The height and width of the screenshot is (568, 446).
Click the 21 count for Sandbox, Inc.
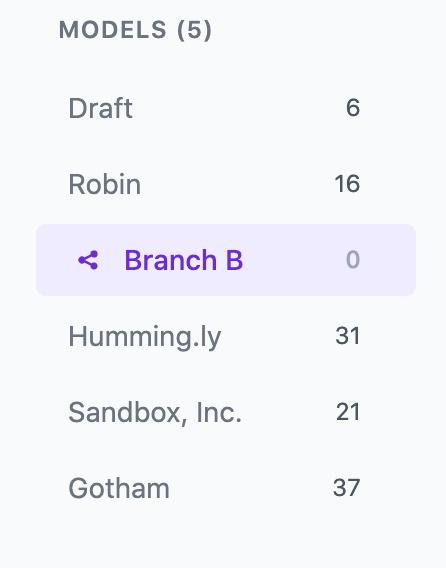(x=348, y=412)
